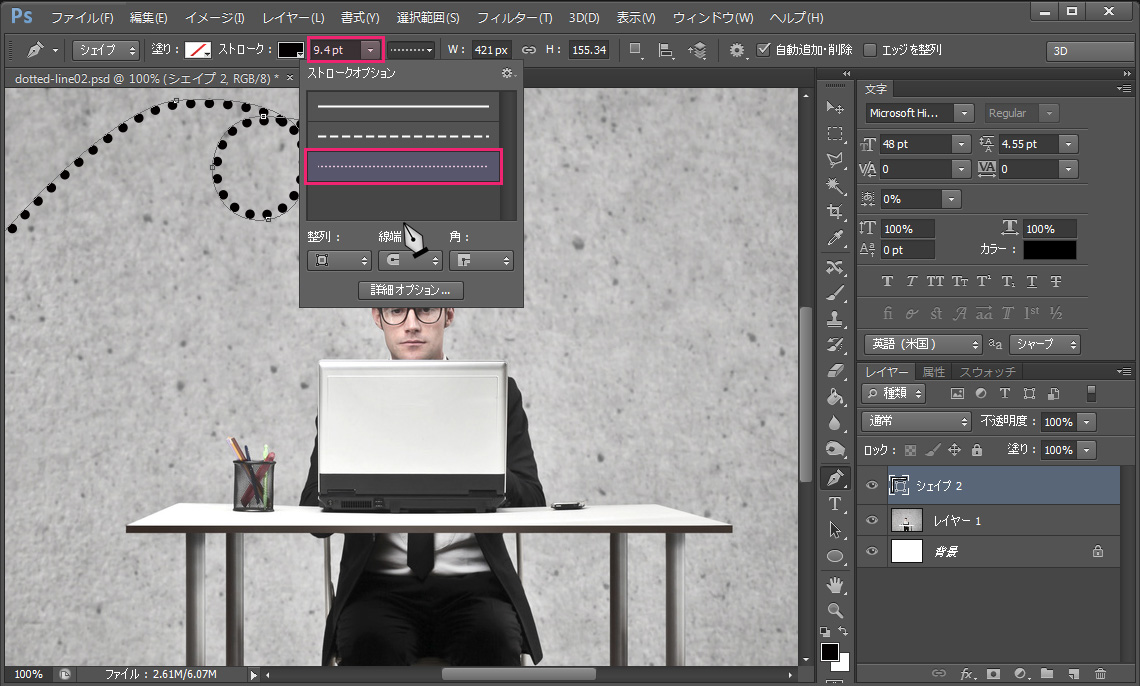Open the フィルター menu
Viewport: 1140px width, 686px height.
[514, 18]
